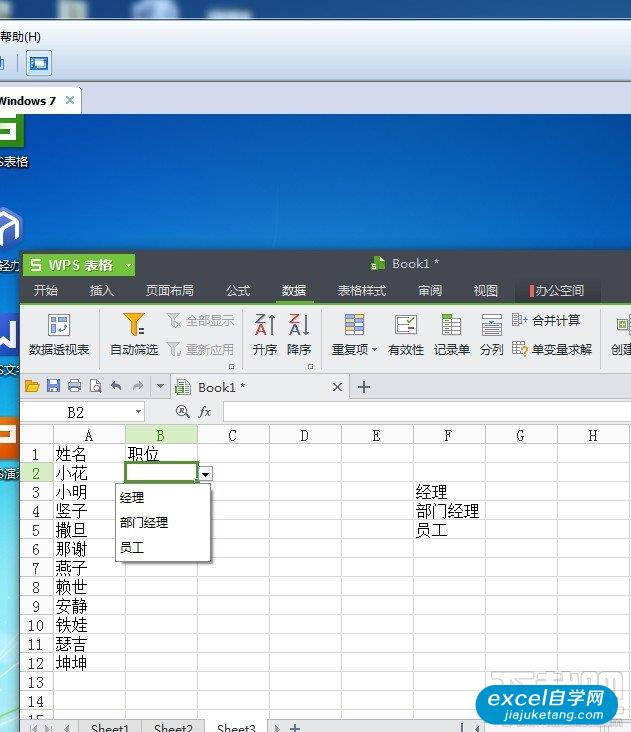The image size is (631, 732).
Task: Open Duplicates (重复项) tool
Action: 354,335
